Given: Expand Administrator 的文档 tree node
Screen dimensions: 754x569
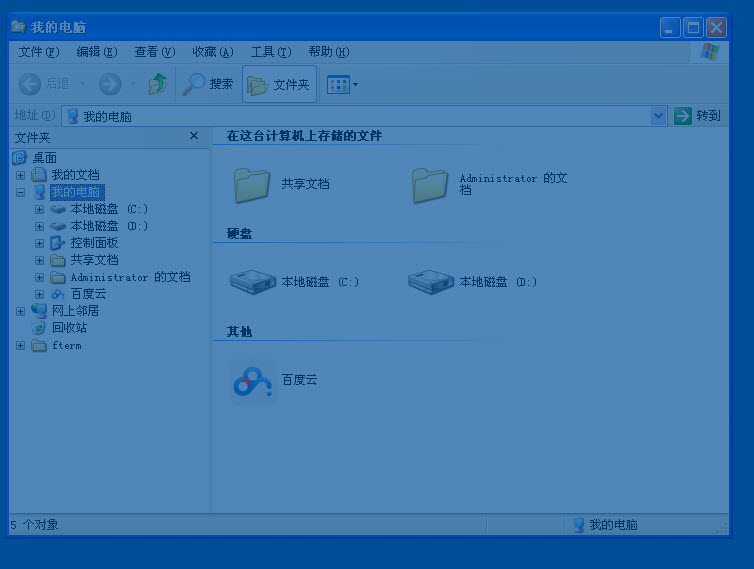Looking at the screenshot, I should pyautogui.click(x=39, y=278).
